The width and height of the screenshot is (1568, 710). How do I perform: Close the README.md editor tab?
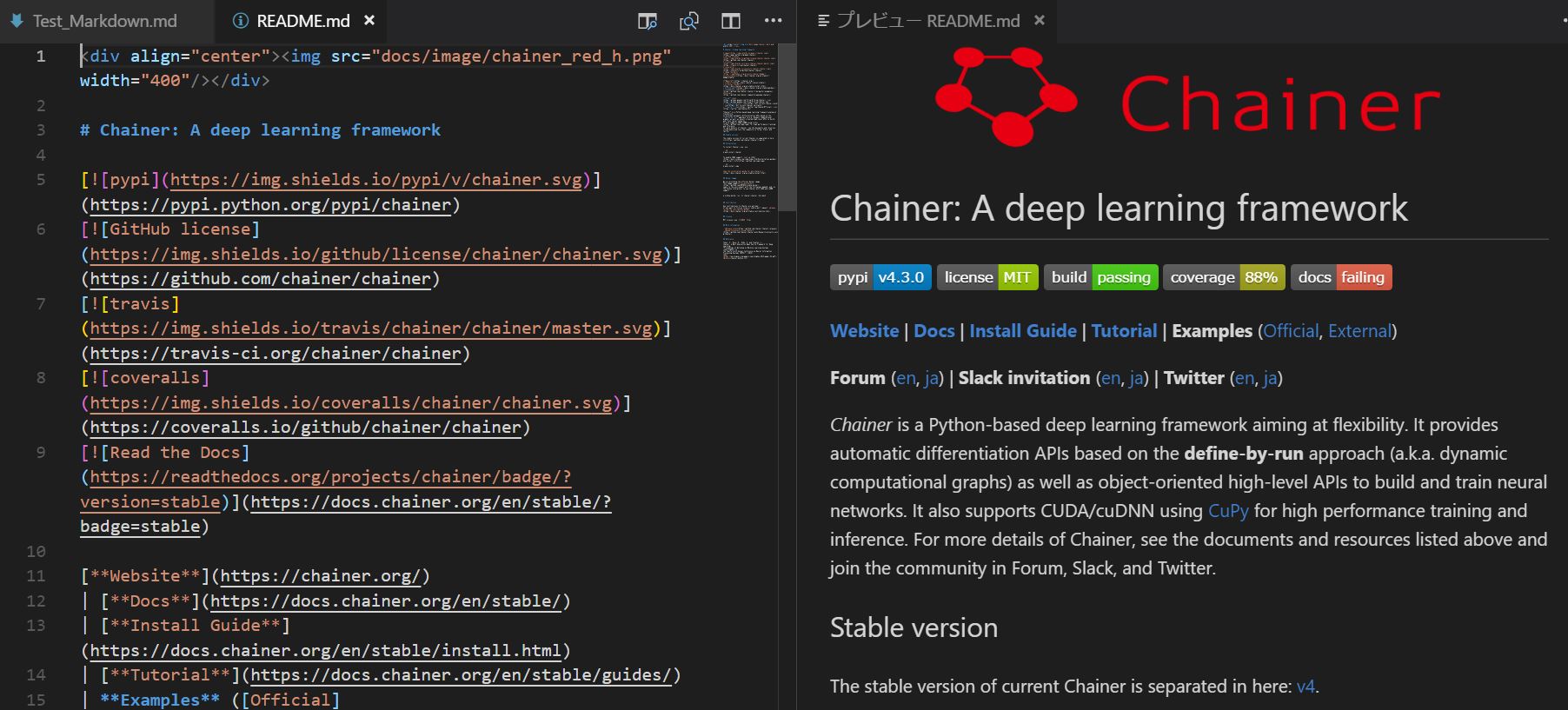point(369,20)
